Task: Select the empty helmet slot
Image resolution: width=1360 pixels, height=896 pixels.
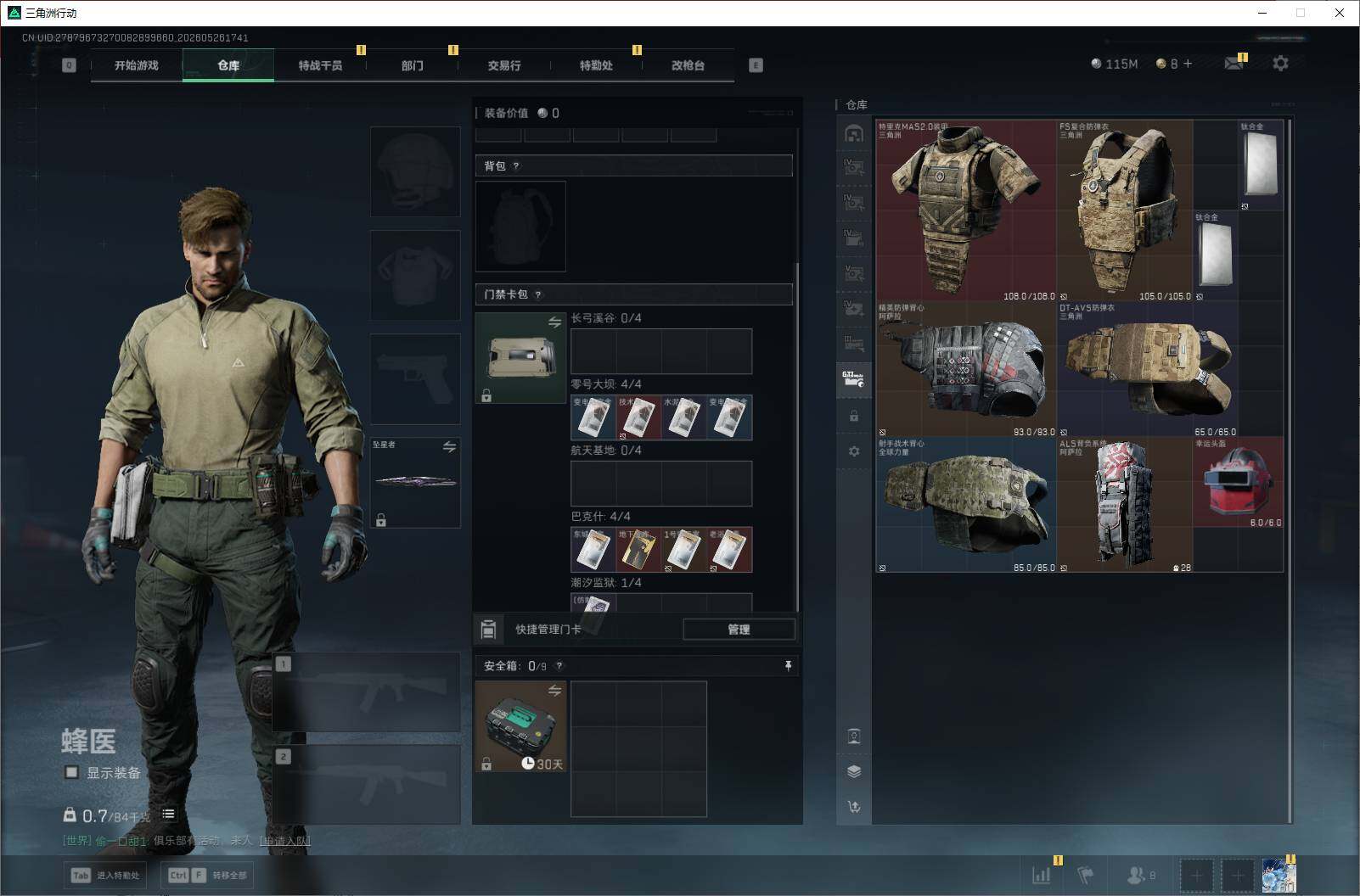Action: pyautogui.click(x=415, y=171)
